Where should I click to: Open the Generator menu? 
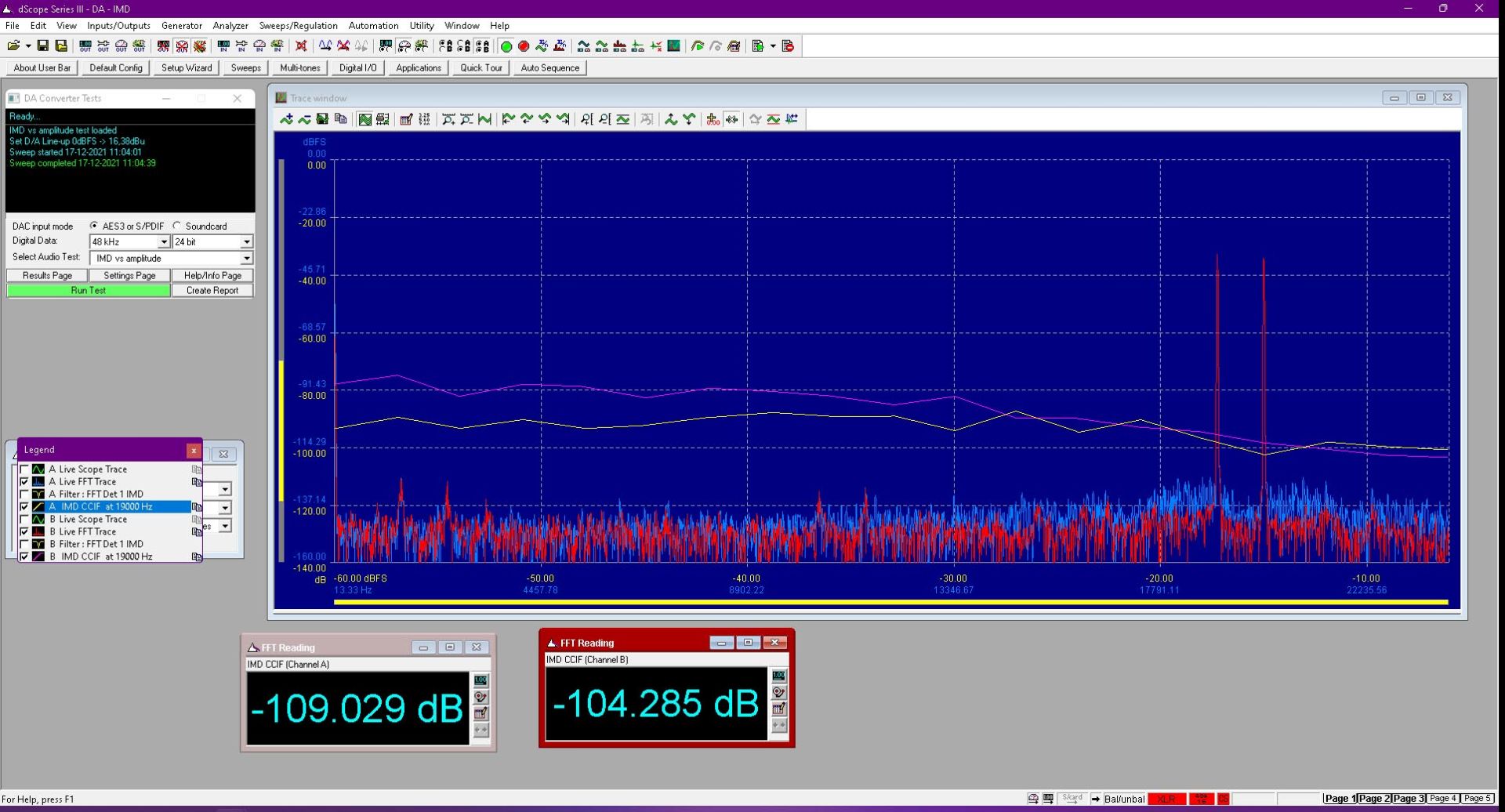[182, 26]
